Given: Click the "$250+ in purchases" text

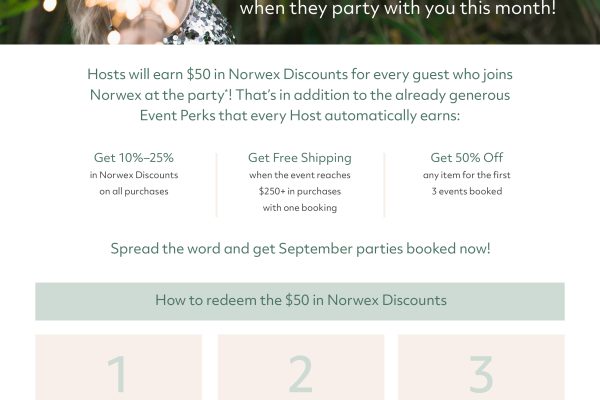Looking at the screenshot, I should tap(300, 191).
